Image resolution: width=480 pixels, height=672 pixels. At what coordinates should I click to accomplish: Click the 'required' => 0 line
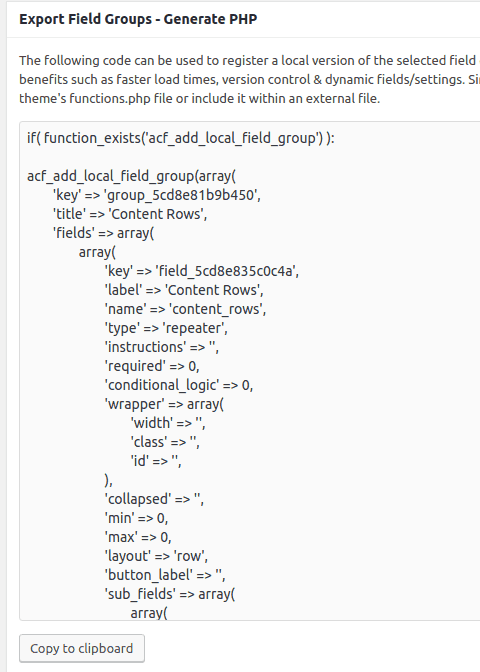[x=152, y=366]
